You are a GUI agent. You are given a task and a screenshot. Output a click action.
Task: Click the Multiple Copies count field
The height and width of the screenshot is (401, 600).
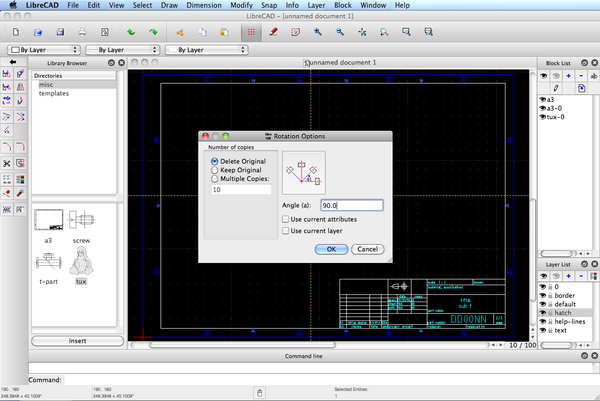click(x=241, y=189)
